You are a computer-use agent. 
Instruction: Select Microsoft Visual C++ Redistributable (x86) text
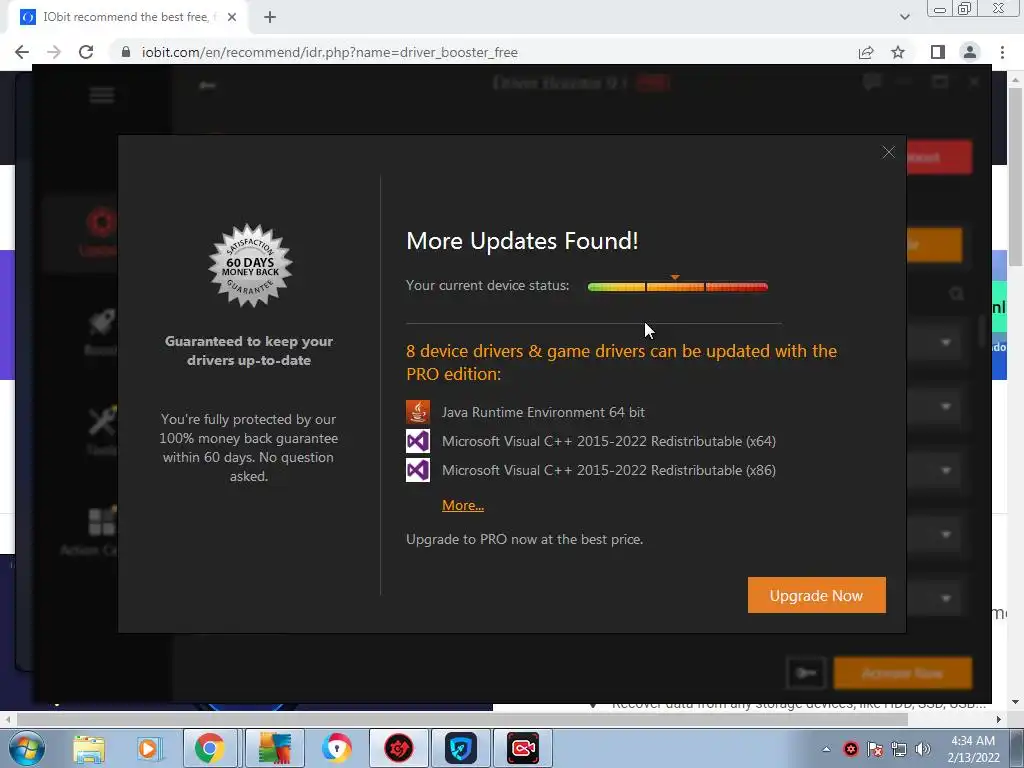609,470
